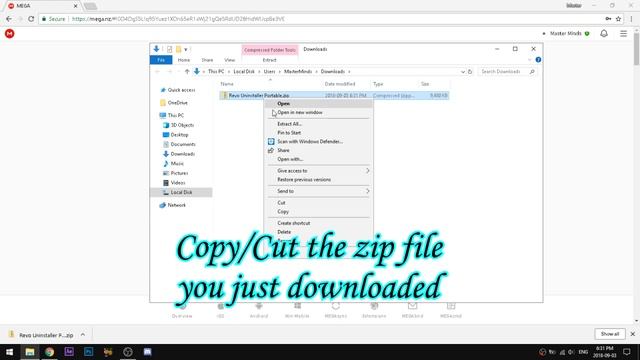Open the Extract ribbon tab
This screenshot has width=640, height=360.
269,60
